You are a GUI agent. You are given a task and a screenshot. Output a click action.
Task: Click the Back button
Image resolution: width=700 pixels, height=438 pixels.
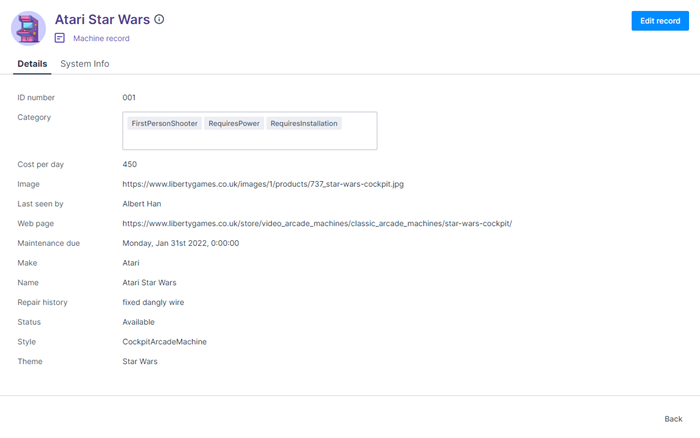(673, 419)
